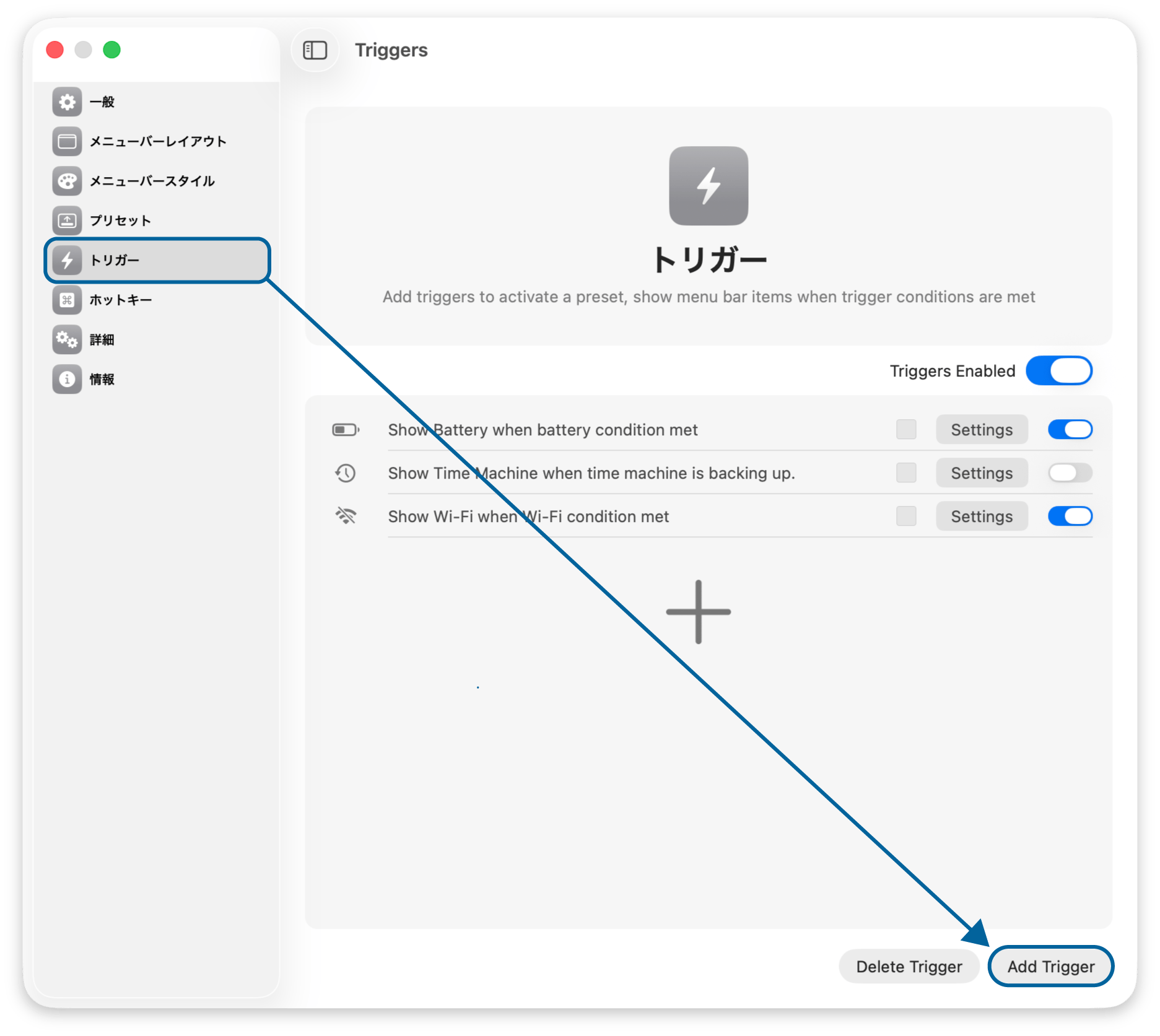
Task: Open 一般 general settings section
Action: (103, 102)
